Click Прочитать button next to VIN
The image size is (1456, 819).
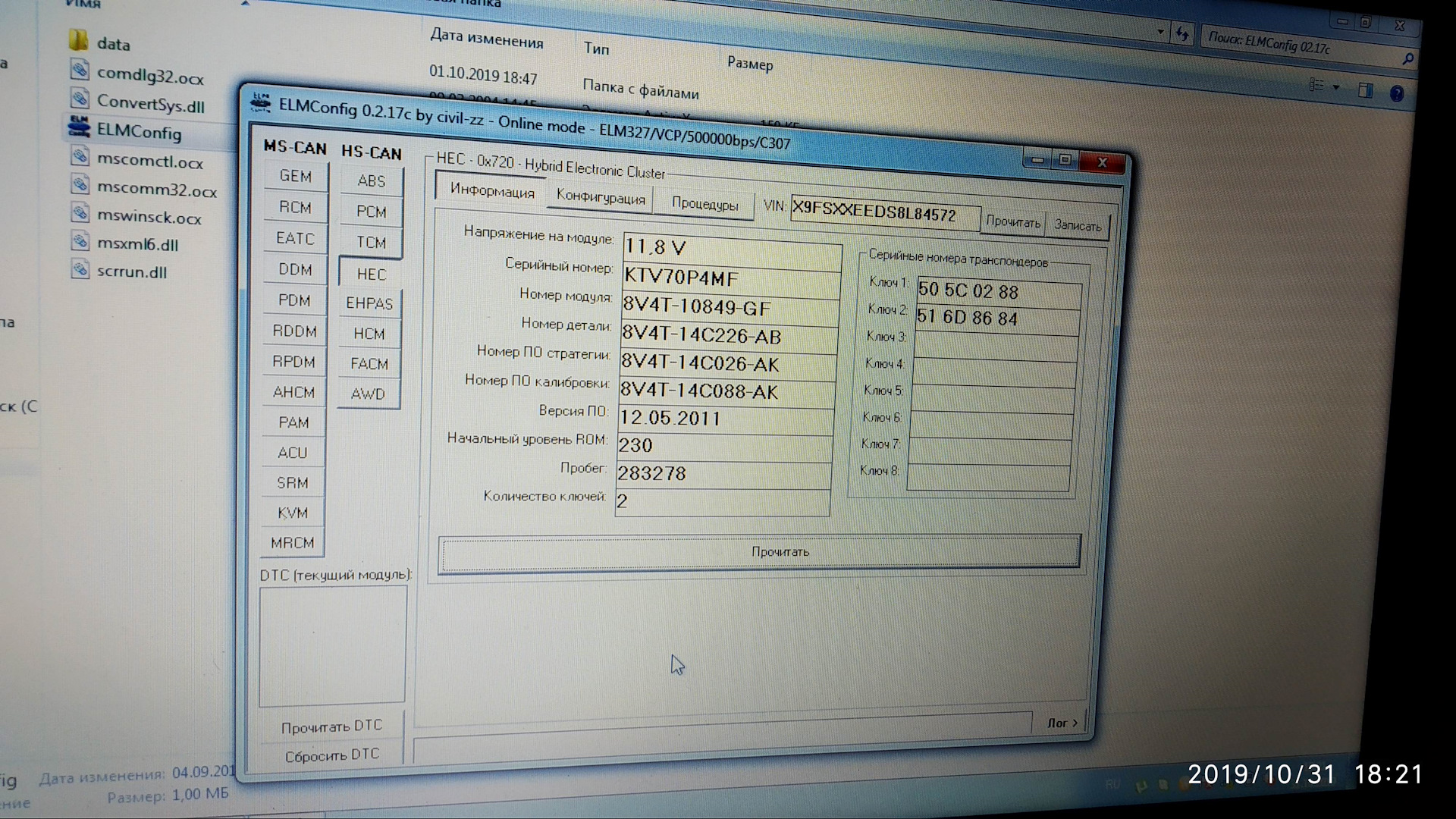(1013, 222)
